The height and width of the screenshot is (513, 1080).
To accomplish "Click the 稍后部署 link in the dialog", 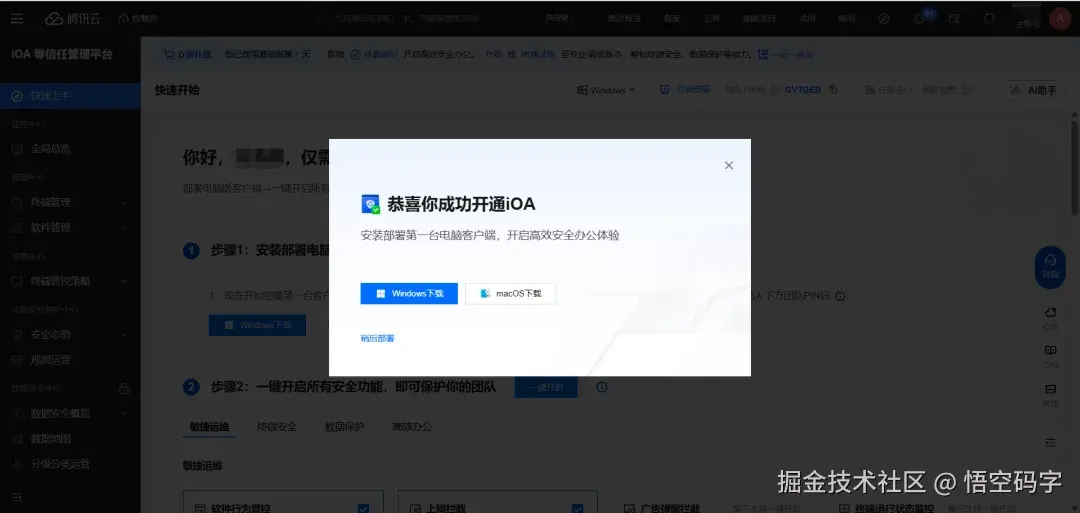I will coord(377,339).
